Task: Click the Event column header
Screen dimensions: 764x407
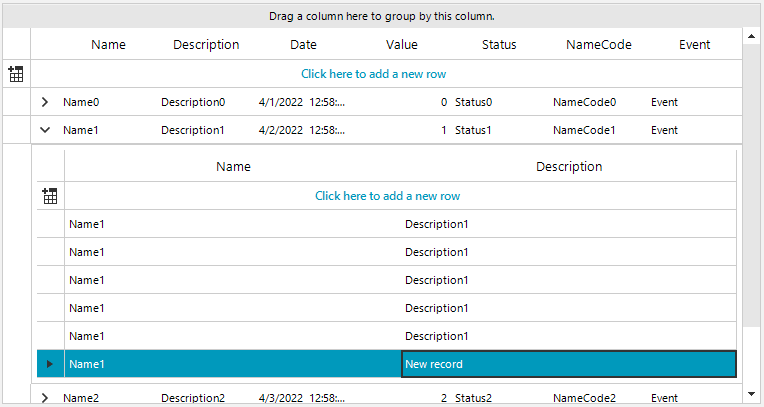Action: pyautogui.click(x=694, y=44)
